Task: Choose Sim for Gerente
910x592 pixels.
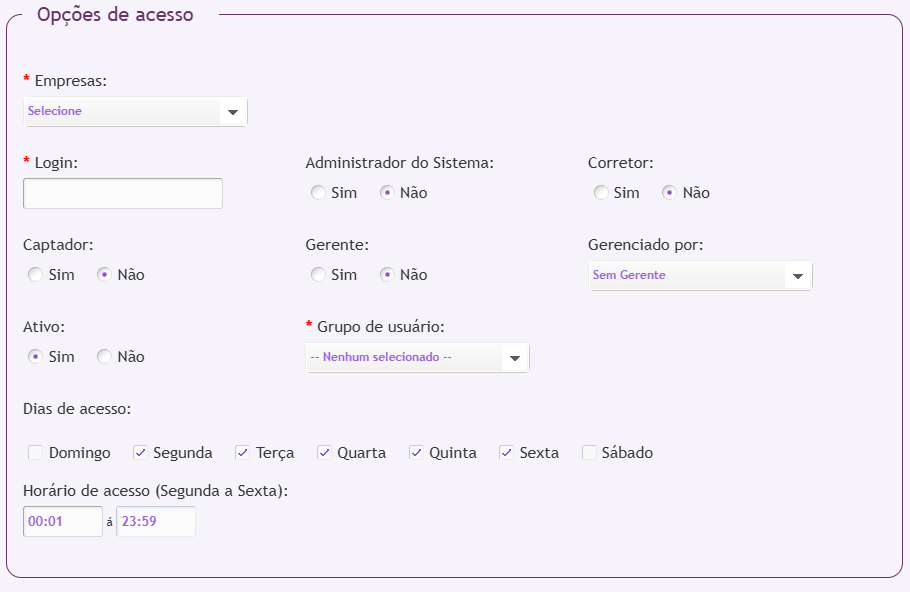Action: click(318, 275)
